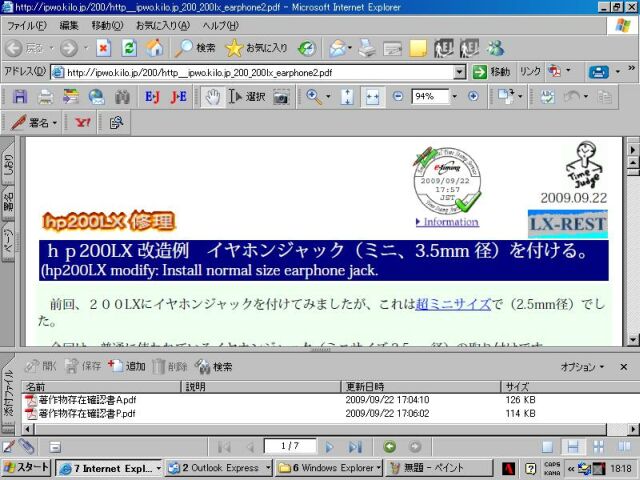
Task: Click the Save a copy floppy icon
Action: point(20,97)
